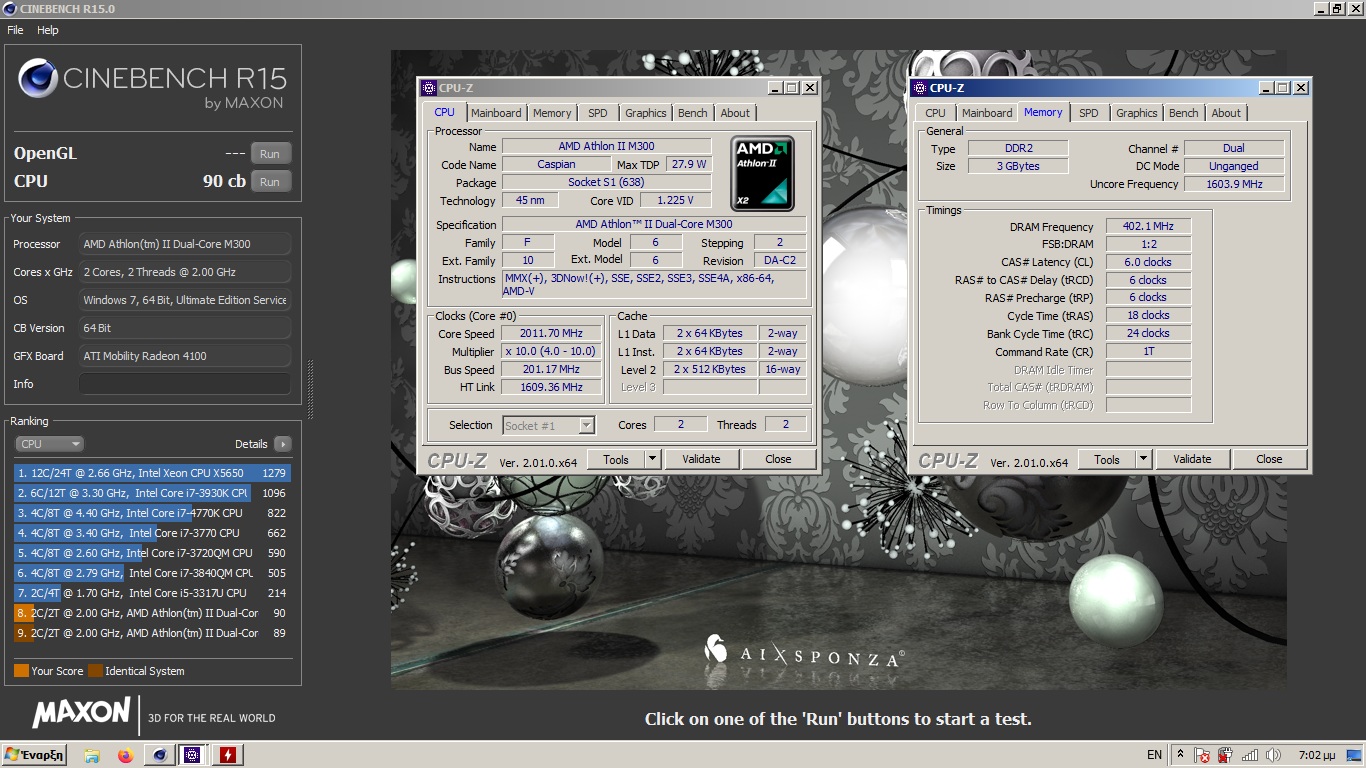The image size is (1366, 768).
Task: Expand ranking Details with arrow button
Action: pos(282,444)
